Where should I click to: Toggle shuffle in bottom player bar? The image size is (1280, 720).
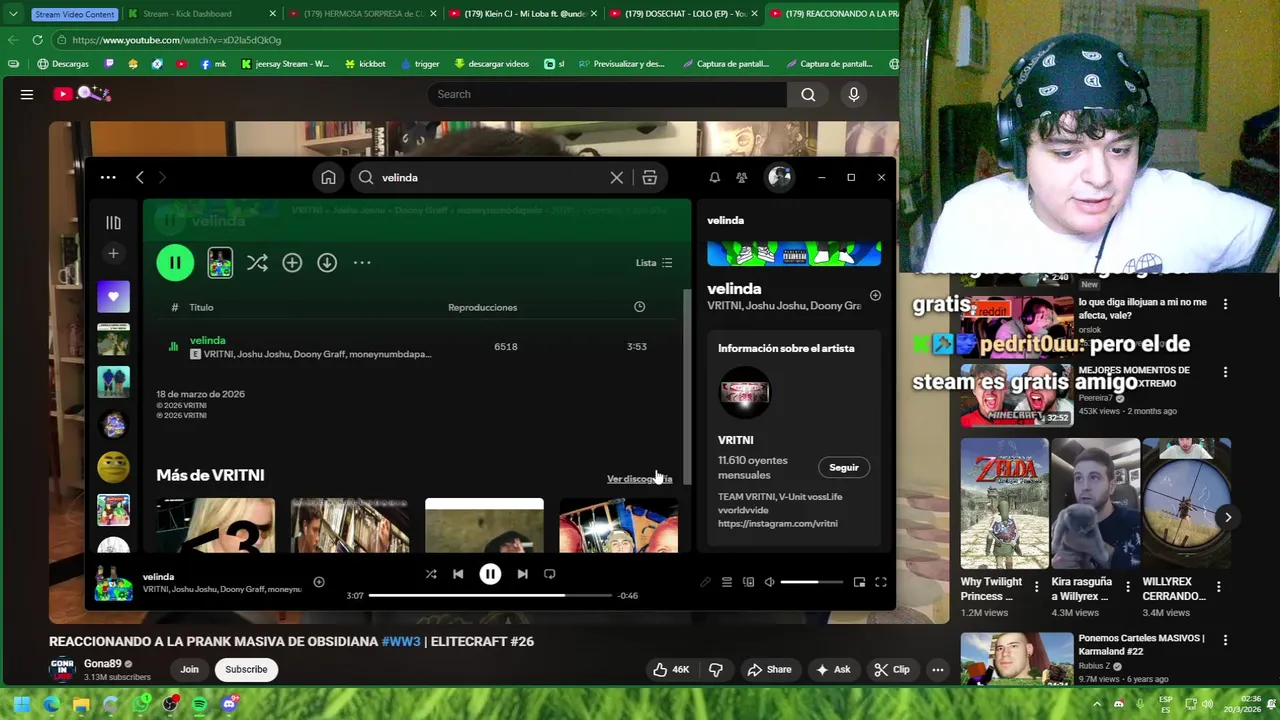point(431,574)
